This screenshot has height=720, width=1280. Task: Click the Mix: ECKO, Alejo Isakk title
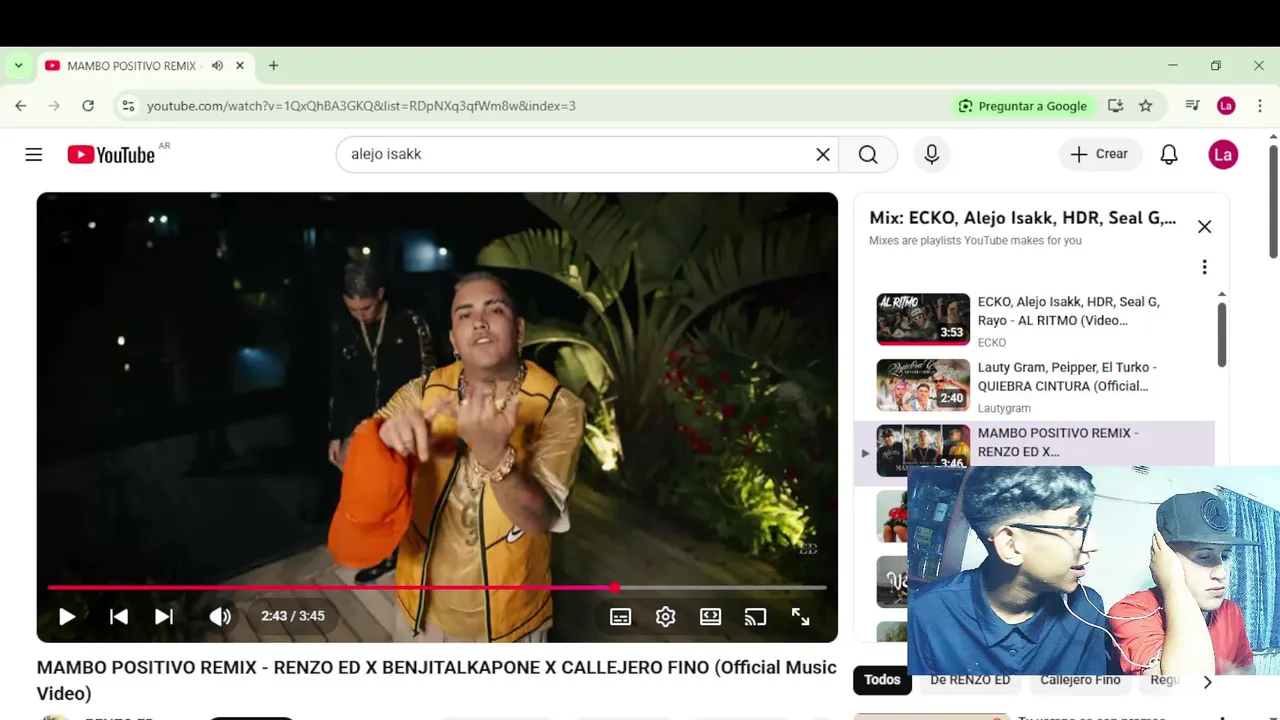tap(1023, 218)
